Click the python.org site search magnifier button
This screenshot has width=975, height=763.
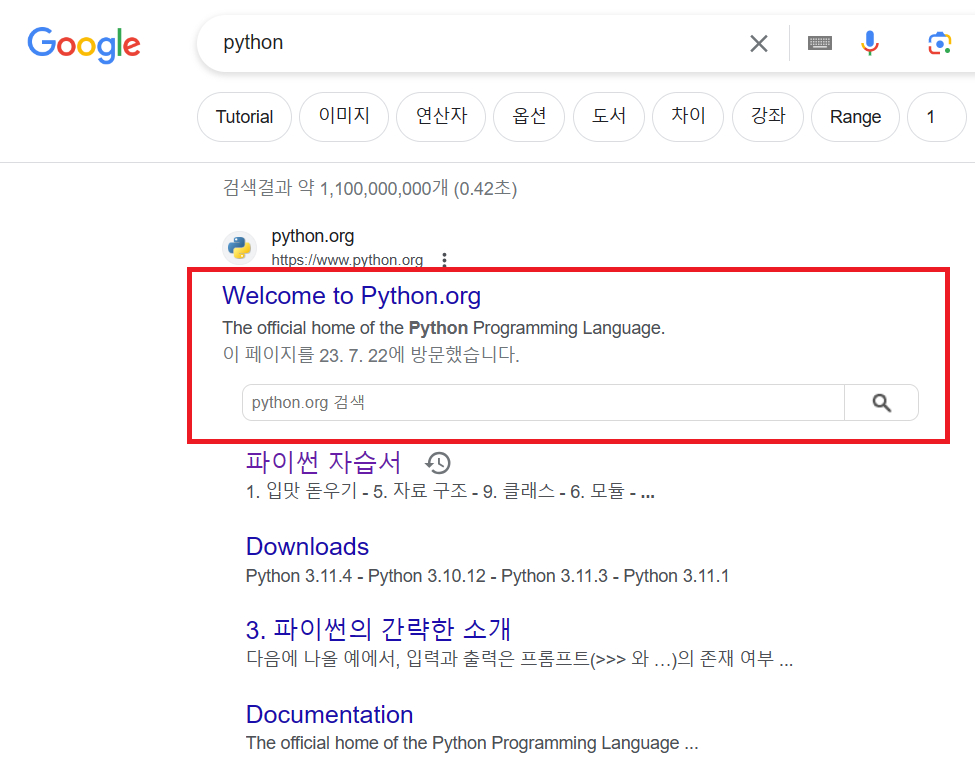tap(881, 403)
